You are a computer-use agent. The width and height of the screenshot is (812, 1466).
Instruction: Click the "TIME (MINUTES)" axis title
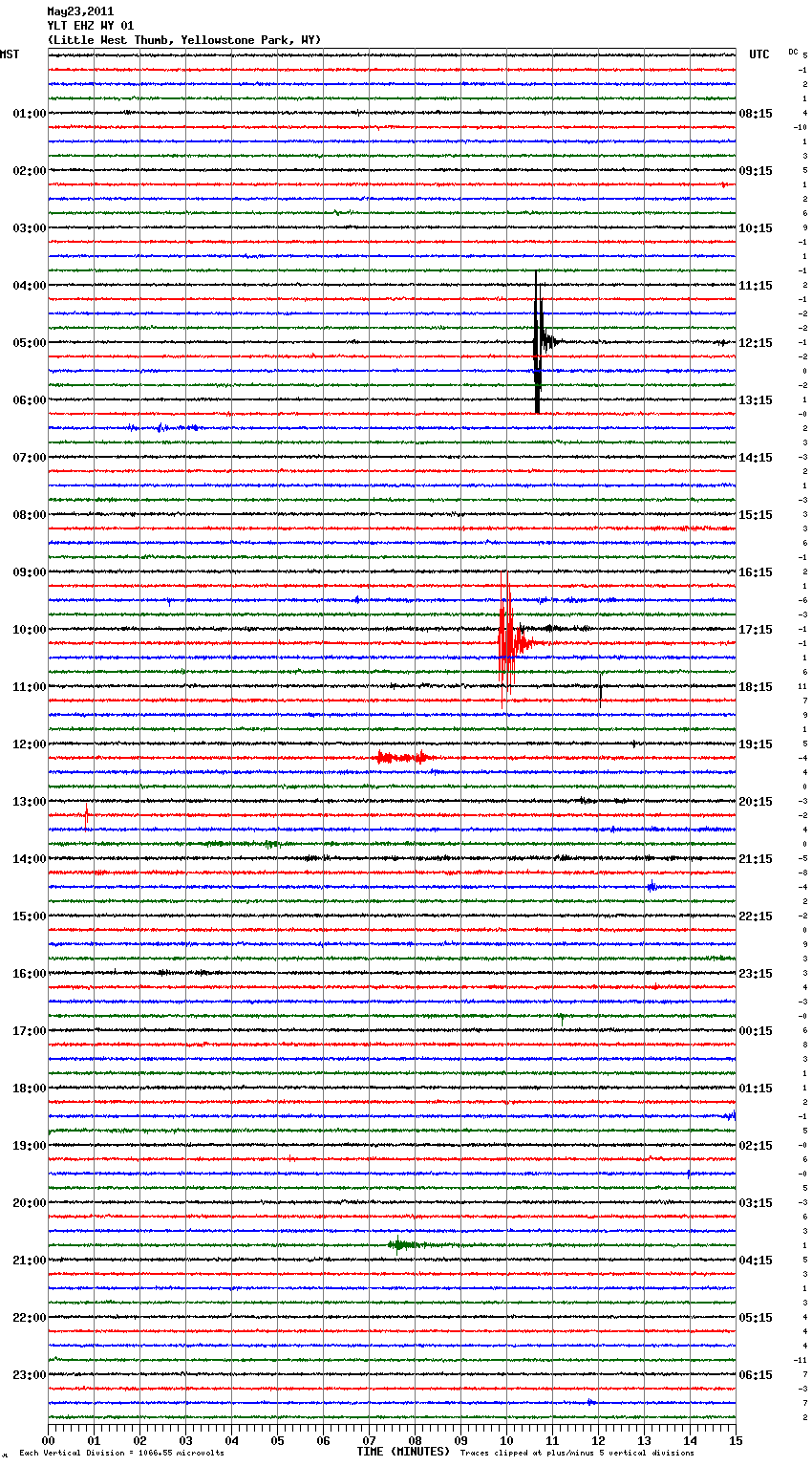pyautogui.click(x=403, y=1452)
